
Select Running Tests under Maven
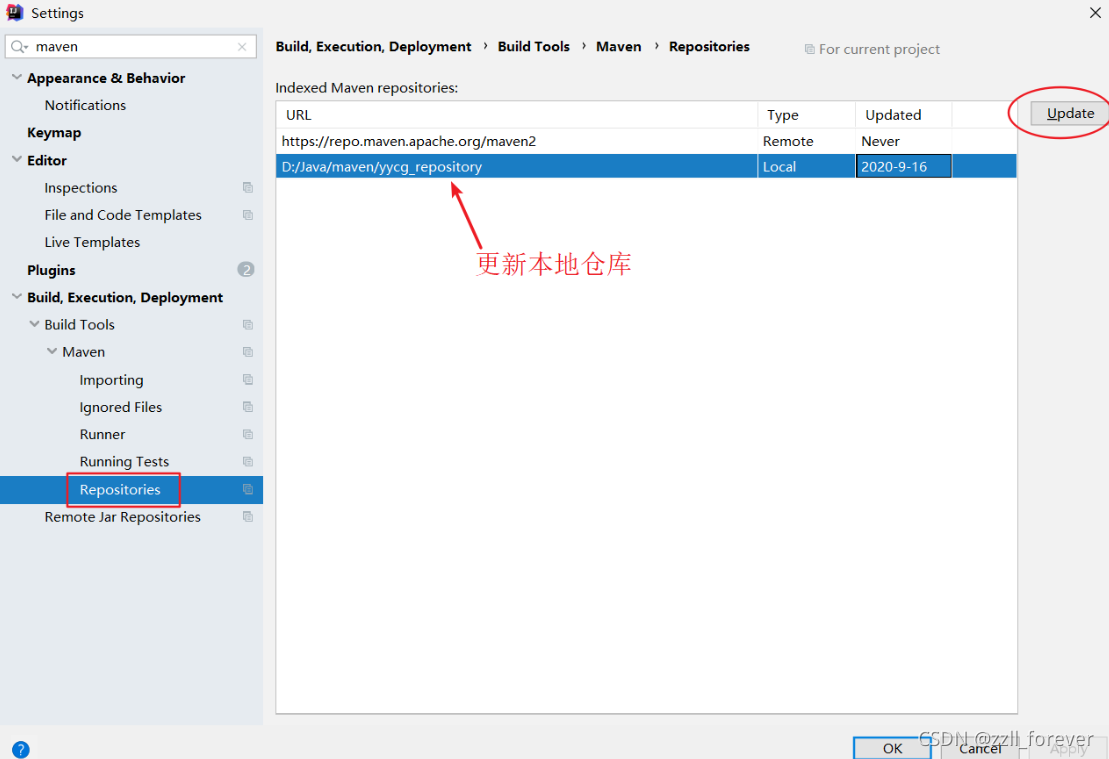click(124, 462)
